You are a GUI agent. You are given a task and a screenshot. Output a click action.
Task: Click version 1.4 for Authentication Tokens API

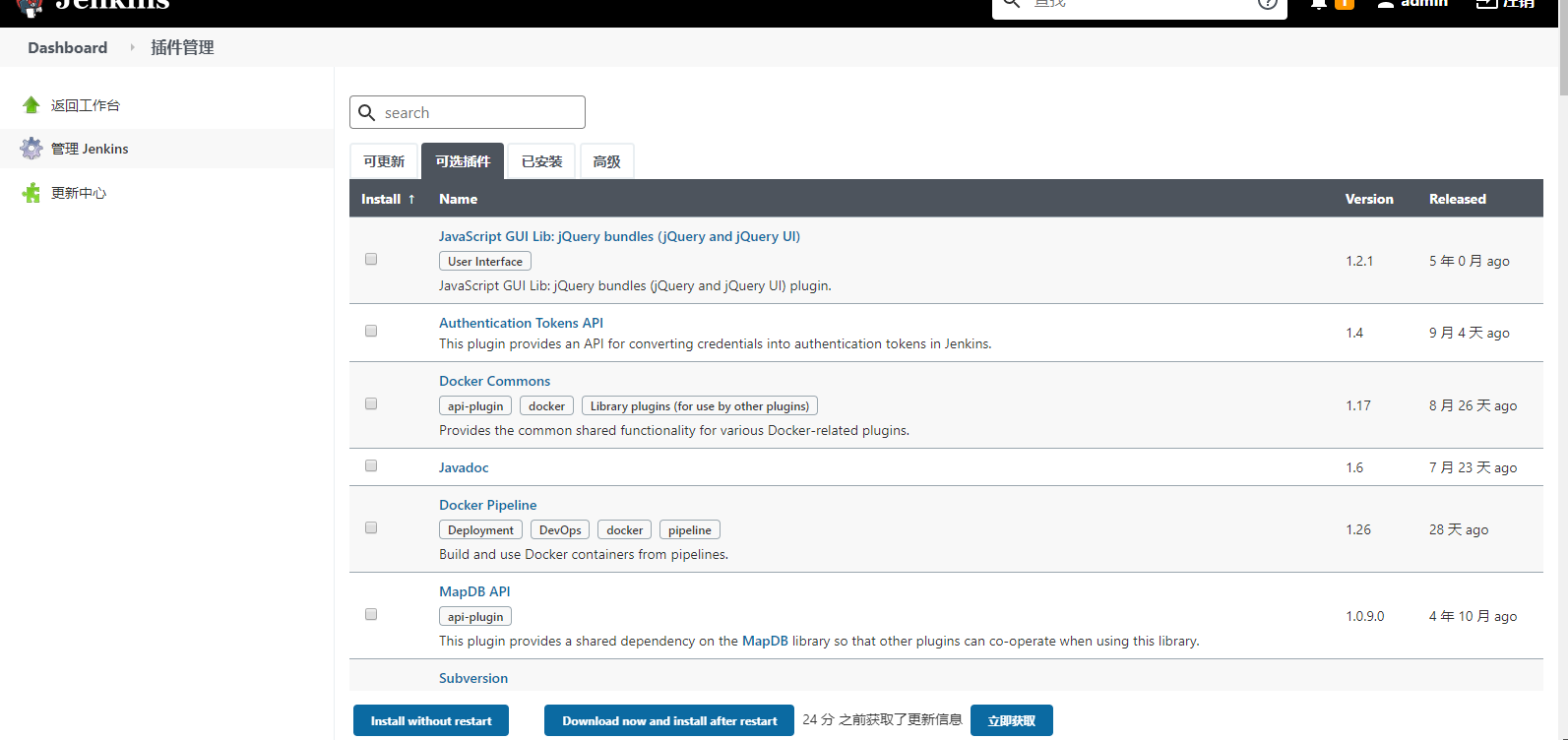(x=1354, y=333)
